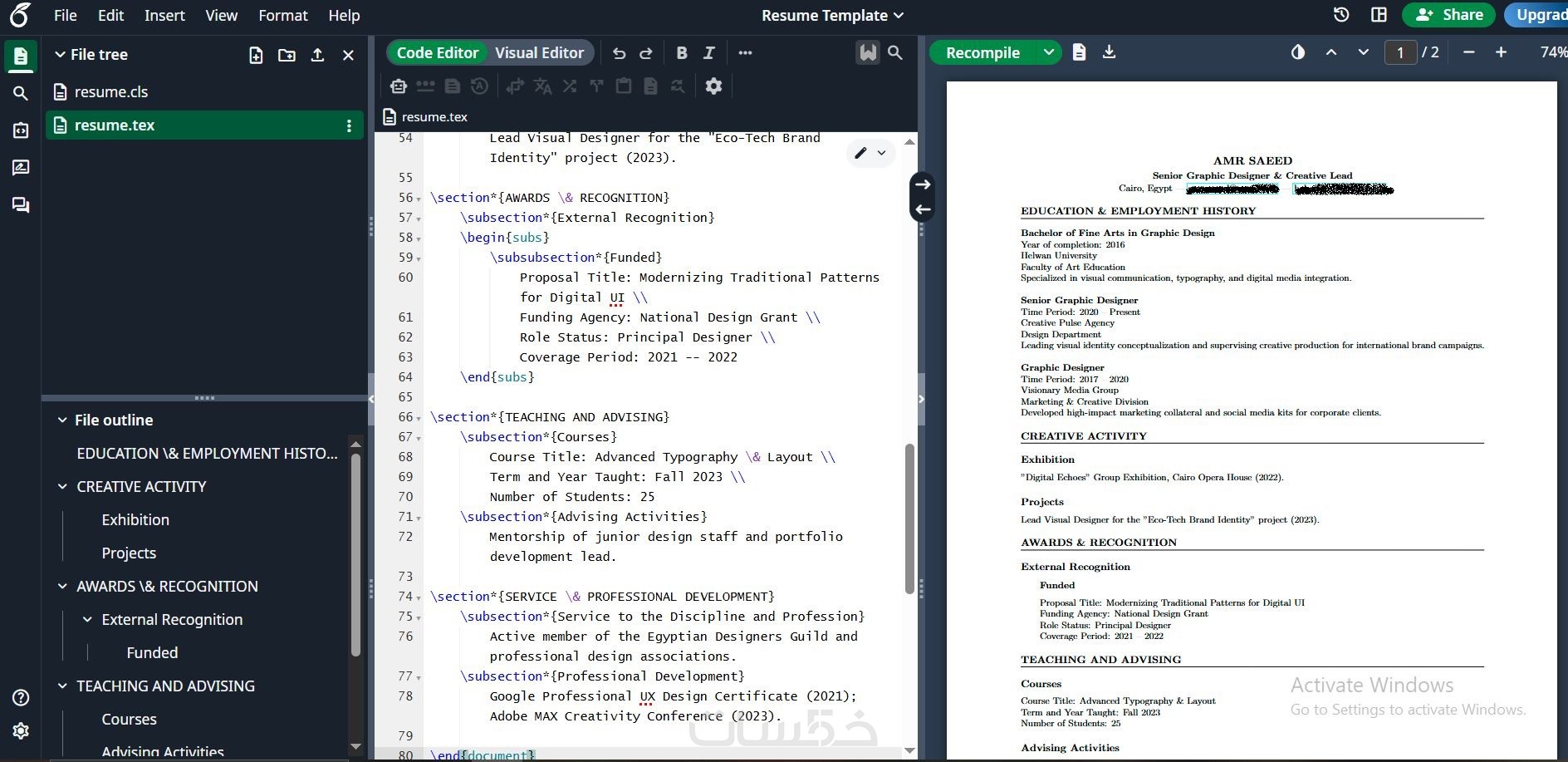View the compile logs icon
Viewport: 1568px width, 762px height.
1079,52
